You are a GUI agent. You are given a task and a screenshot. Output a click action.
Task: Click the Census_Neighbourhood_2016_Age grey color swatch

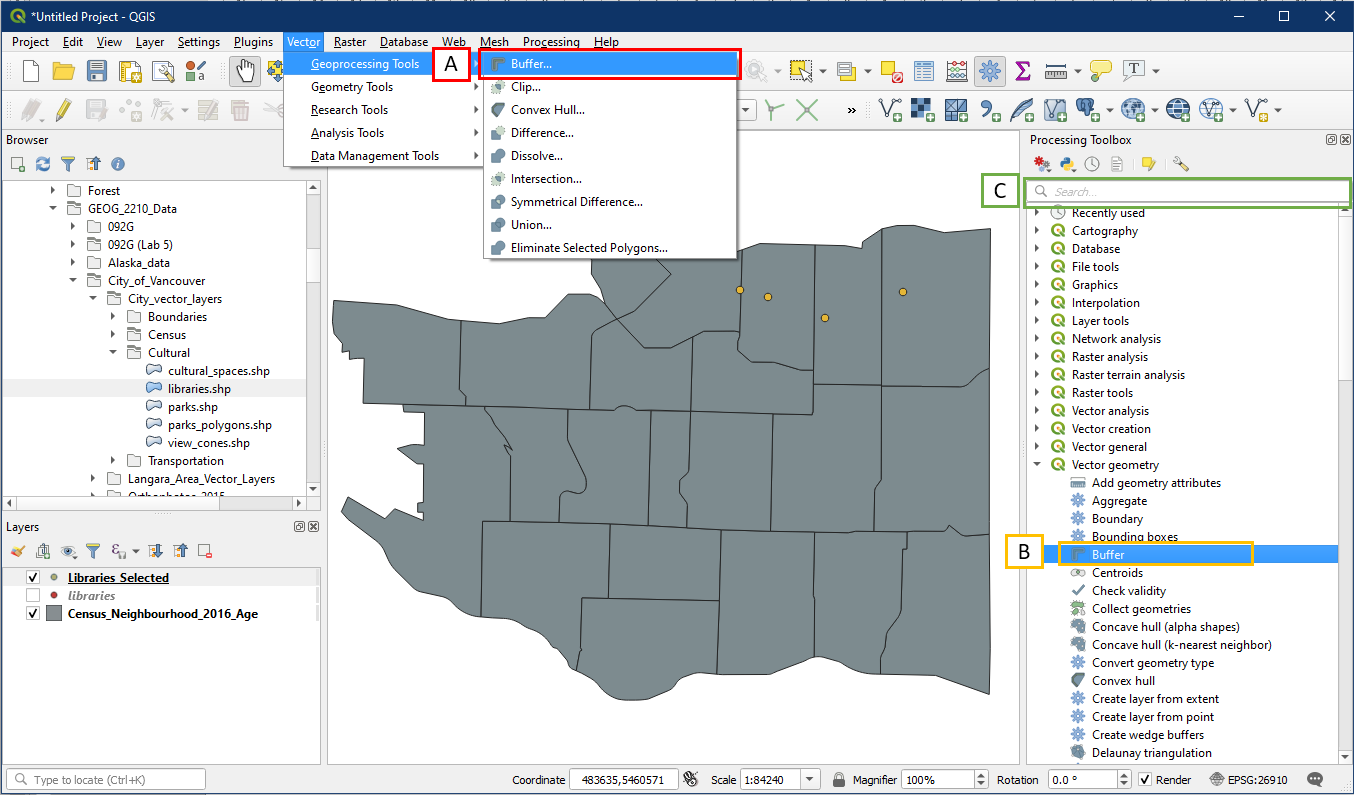54,614
